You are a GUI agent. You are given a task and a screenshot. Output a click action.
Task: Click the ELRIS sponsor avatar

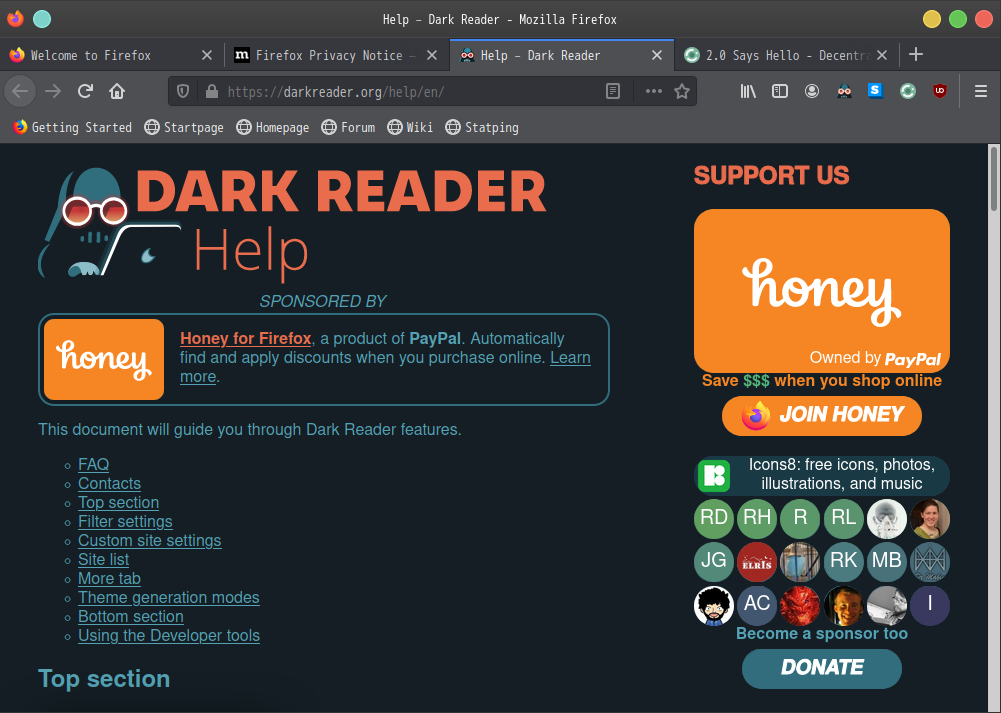(757, 562)
